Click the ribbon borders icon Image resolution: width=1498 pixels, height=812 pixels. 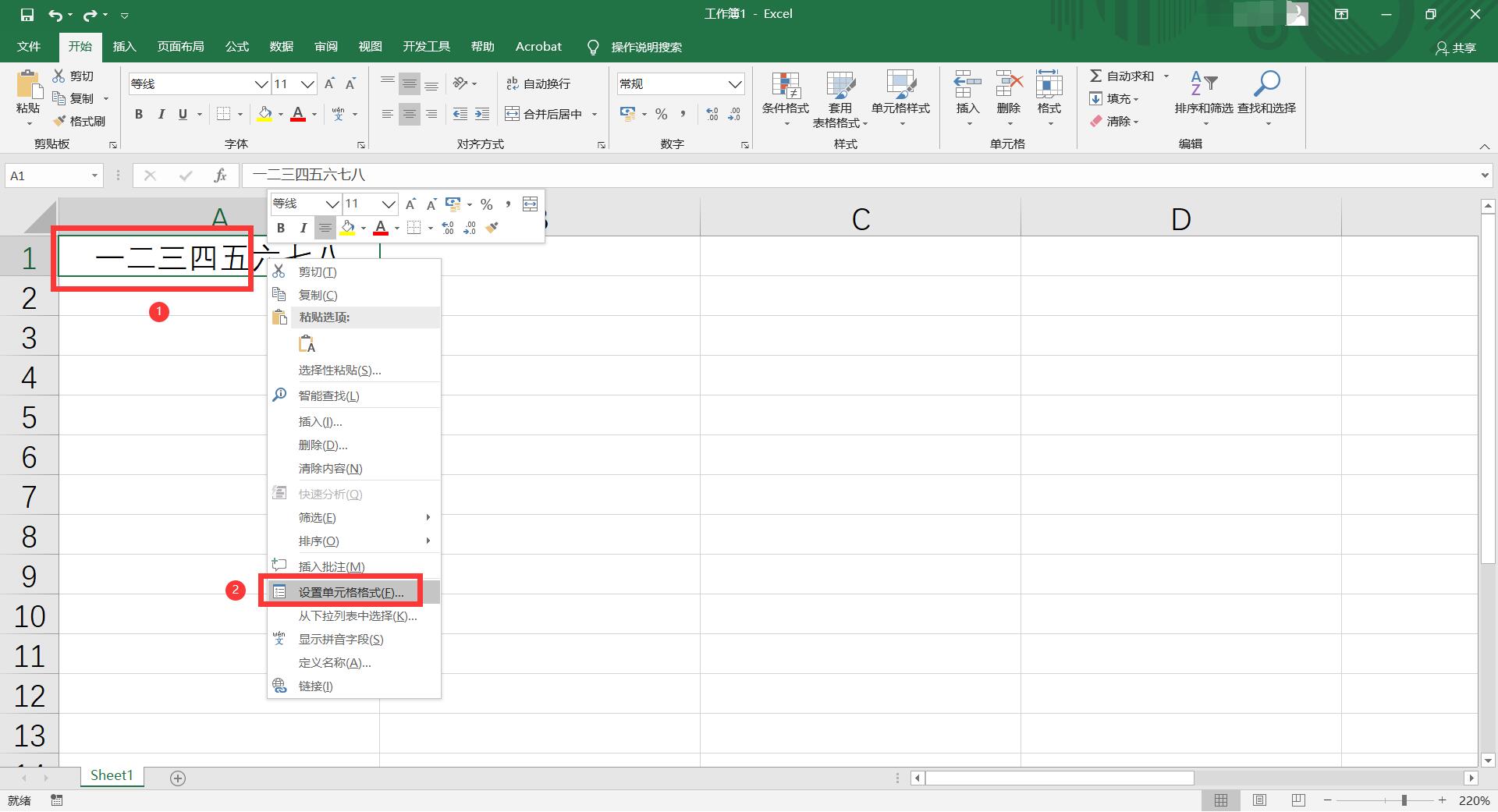coord(223,114)
